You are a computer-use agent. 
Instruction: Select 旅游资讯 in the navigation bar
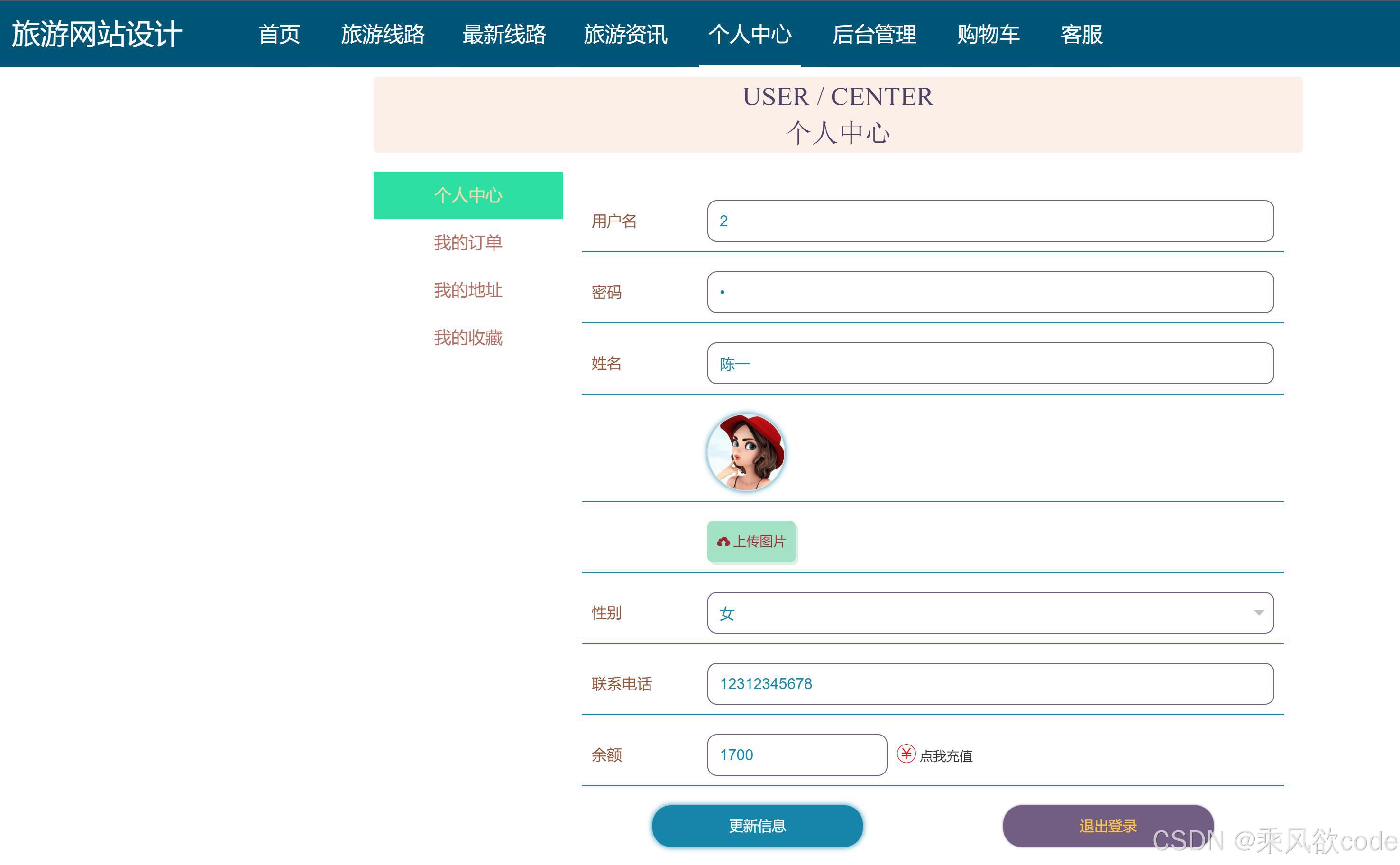click(625, 34)
